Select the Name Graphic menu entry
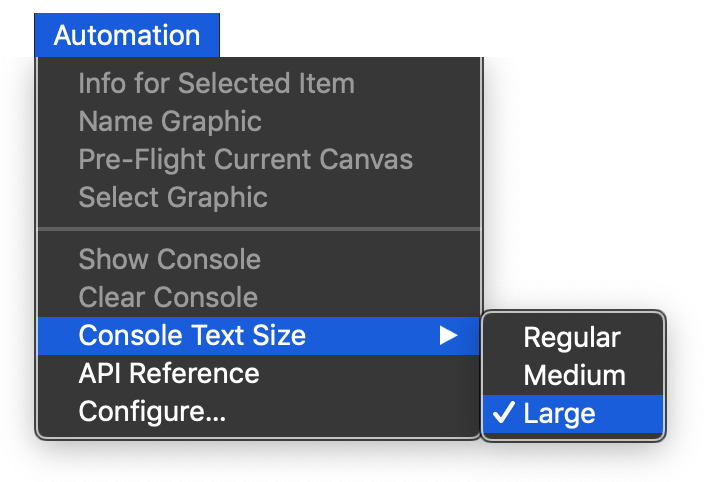The width and height of the screenshot is (704, 482). coord(170,121)
